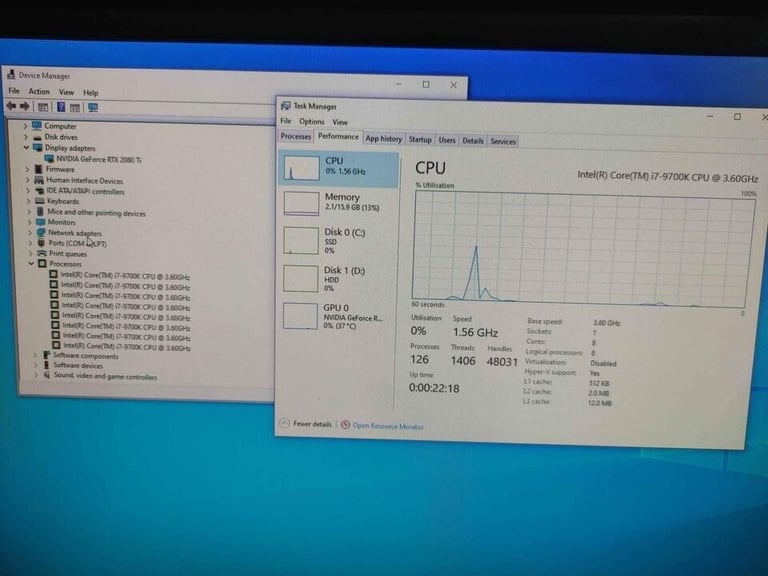
Task: Expand Mice and other pointing devices node
Action: [29, 212]
